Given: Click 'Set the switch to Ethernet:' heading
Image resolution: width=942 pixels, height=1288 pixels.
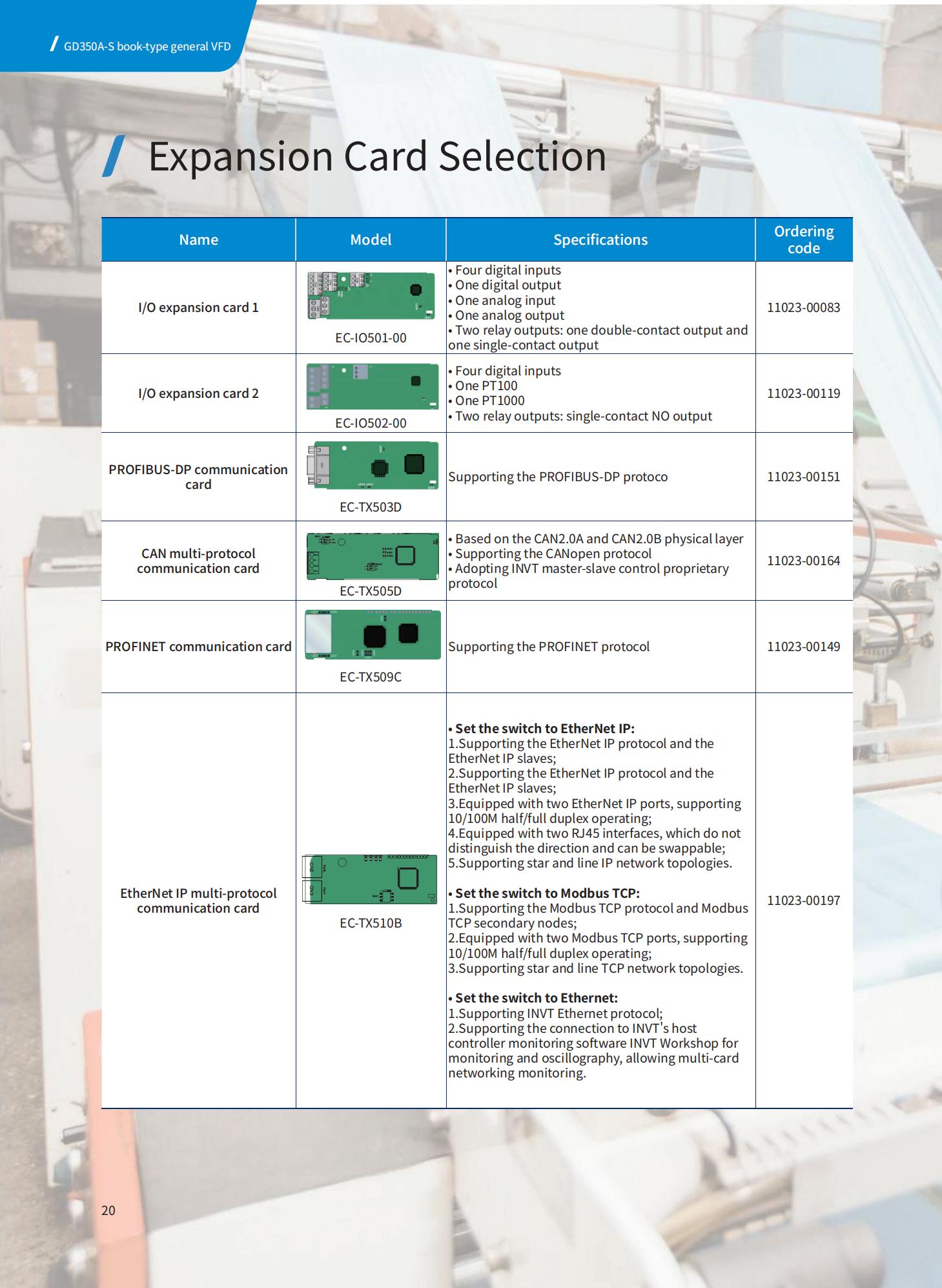Looking at the screenshot, I should pos(533,998).
